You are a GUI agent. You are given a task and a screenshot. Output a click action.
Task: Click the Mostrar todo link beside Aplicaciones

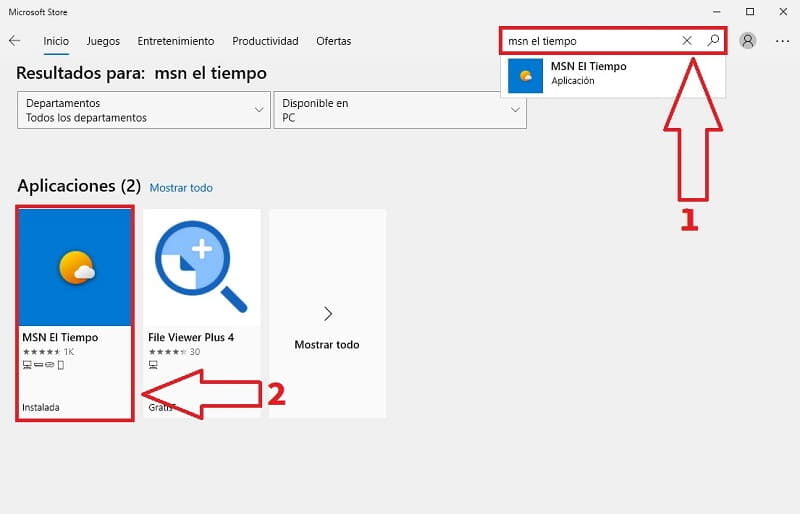tap(181, 188)
